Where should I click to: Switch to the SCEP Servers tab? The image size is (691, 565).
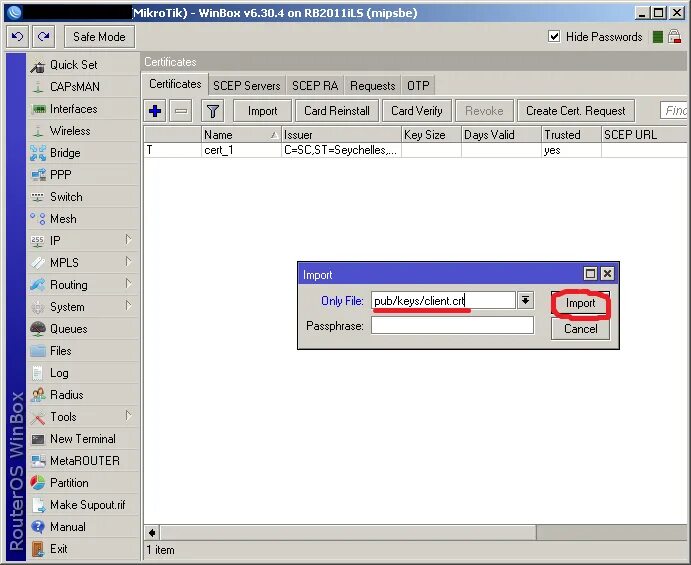click(x=247, y=85)
